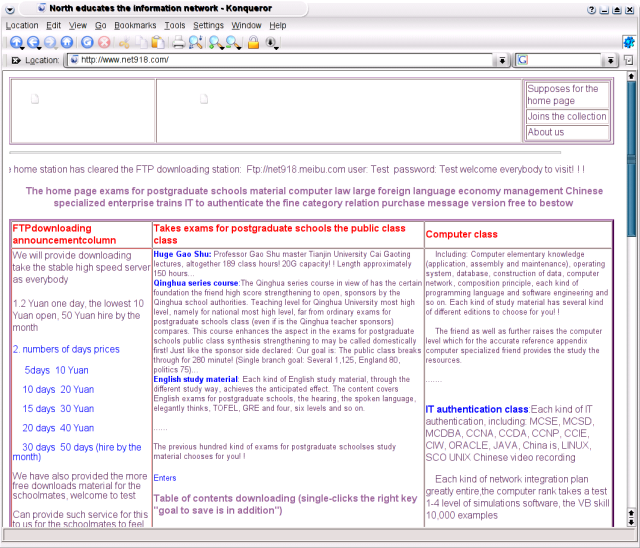Open the Bookmarks menu
Image resolution: width=640 pixels, height=548 pixels.
click(135, 25)
